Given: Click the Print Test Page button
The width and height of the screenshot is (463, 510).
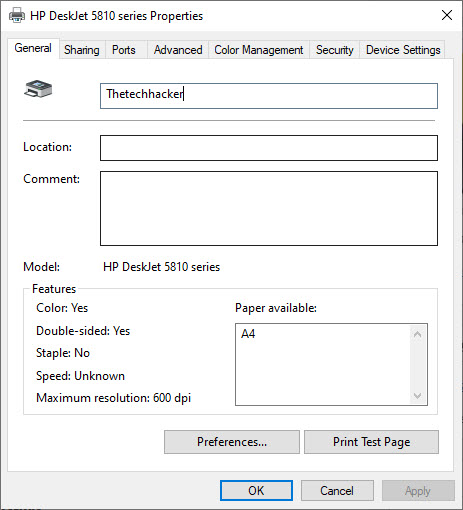Looking at the screenshot, I should click(371, 442).
